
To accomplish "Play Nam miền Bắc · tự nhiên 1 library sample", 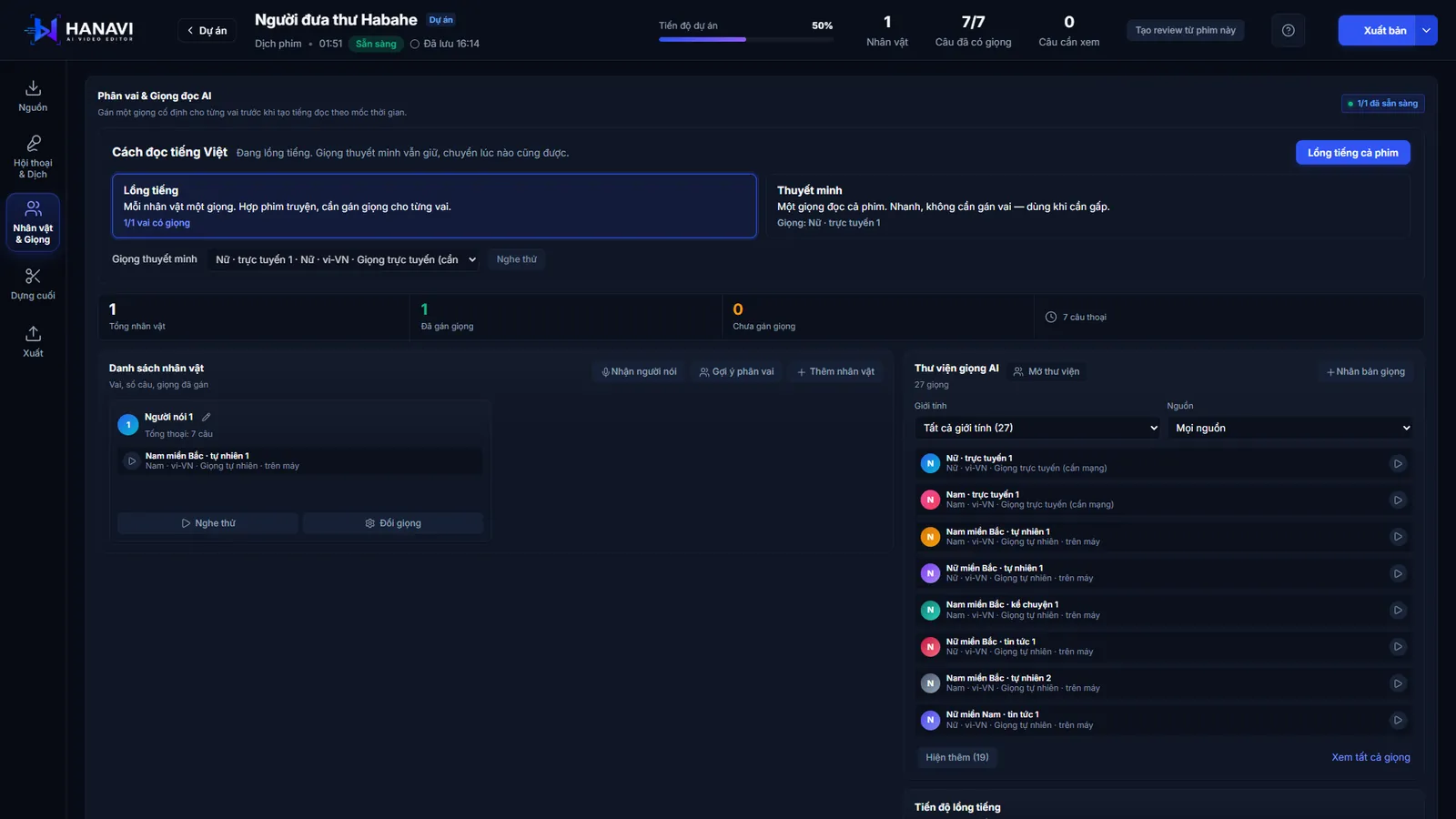I will click(1398, 537).
